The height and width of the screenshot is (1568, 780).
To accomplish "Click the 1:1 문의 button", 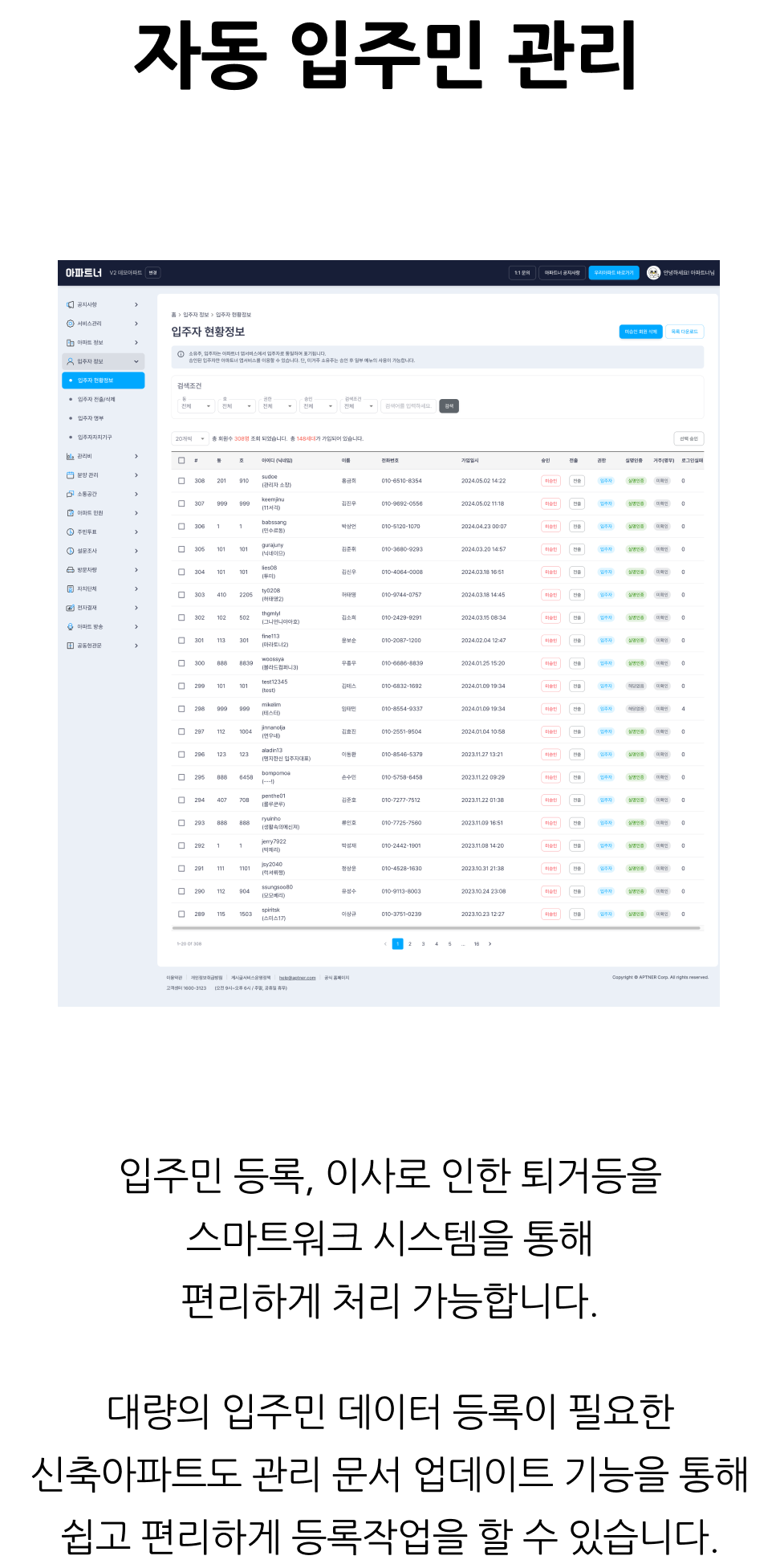I will click(x=522, y=273).
